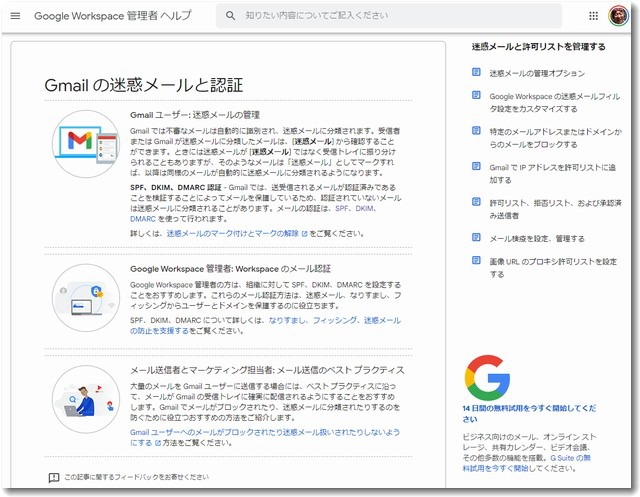Open Google Workspace 管理者 ヘルプ home title
The height and width of the screenshot is (497, 640).
click(113, 16)
